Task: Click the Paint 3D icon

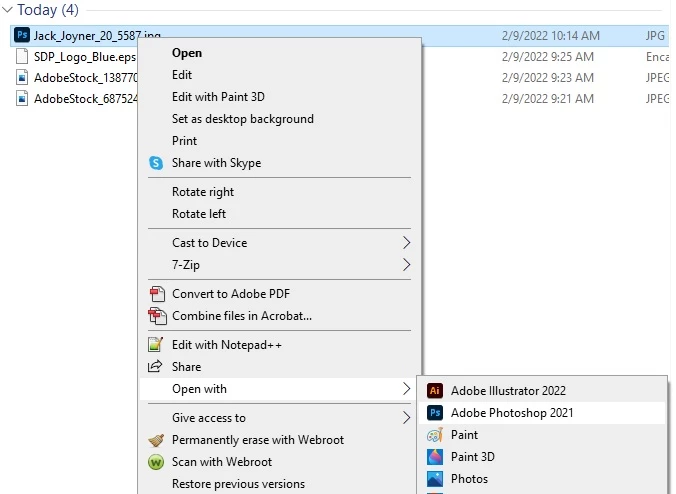Action: tap(435, 457)
